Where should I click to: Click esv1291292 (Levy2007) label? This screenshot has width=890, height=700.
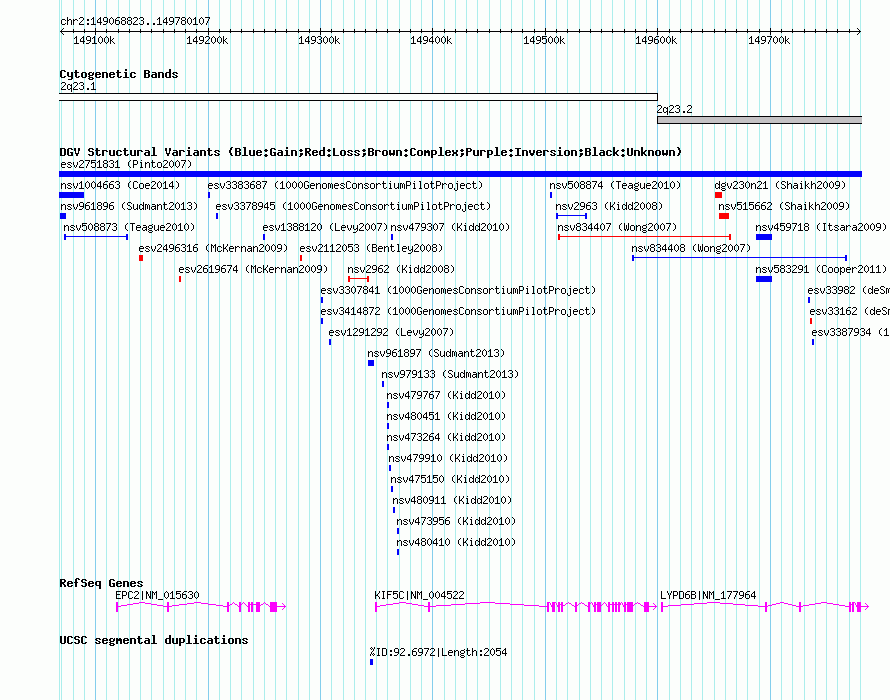coord(391,332)
